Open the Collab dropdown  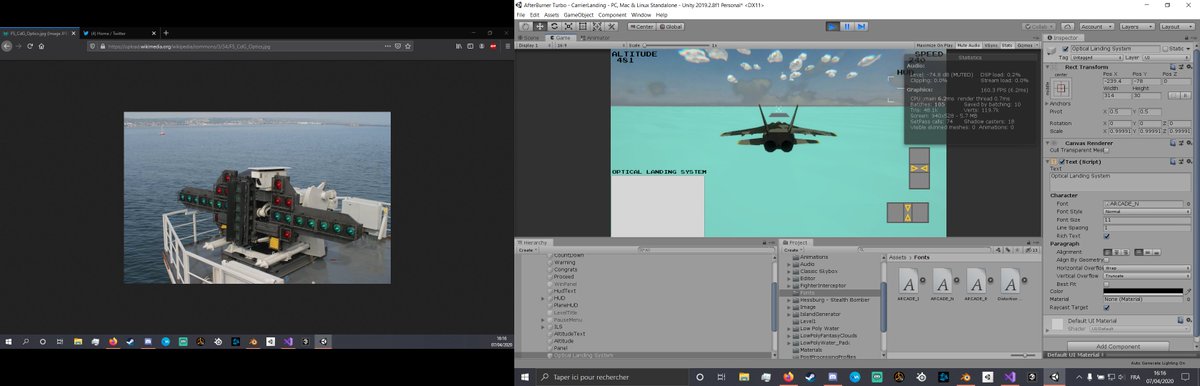[1038, 27]
